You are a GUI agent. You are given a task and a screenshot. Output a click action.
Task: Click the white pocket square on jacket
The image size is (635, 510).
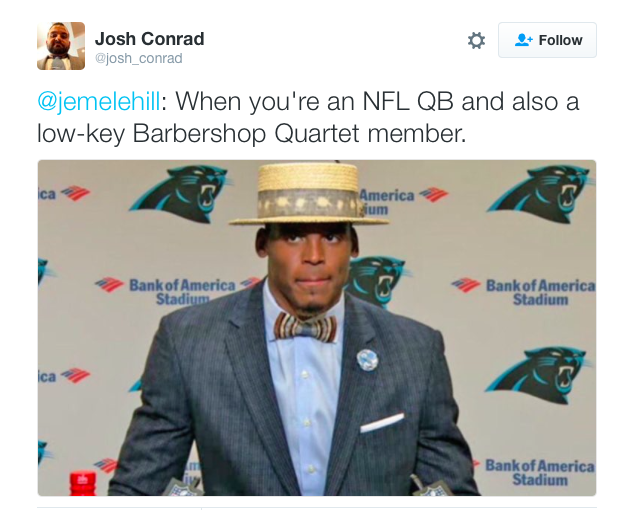coord(381,423)
